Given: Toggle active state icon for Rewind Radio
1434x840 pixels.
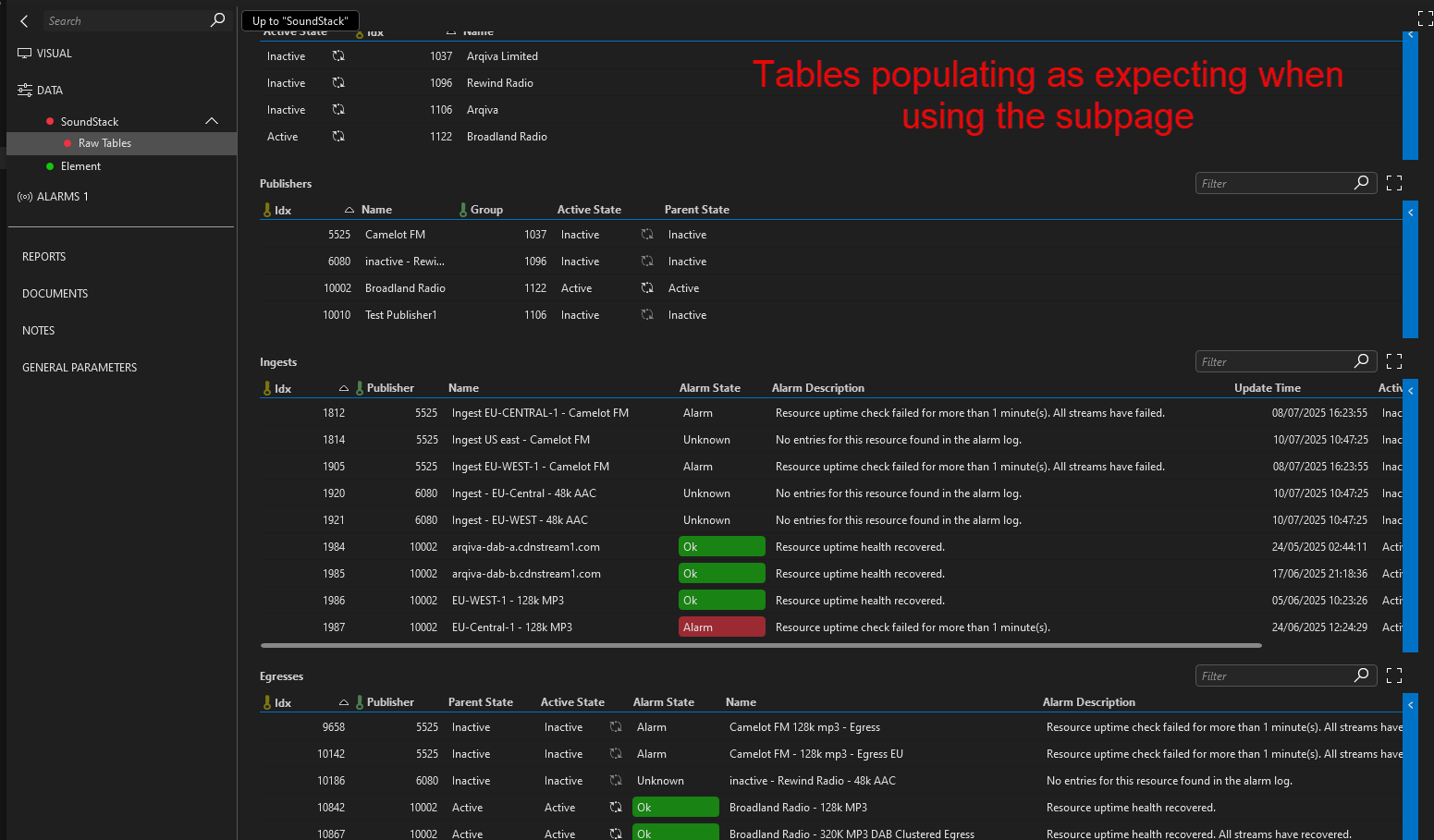Looking at the screenshot, I should click(338, 83).
